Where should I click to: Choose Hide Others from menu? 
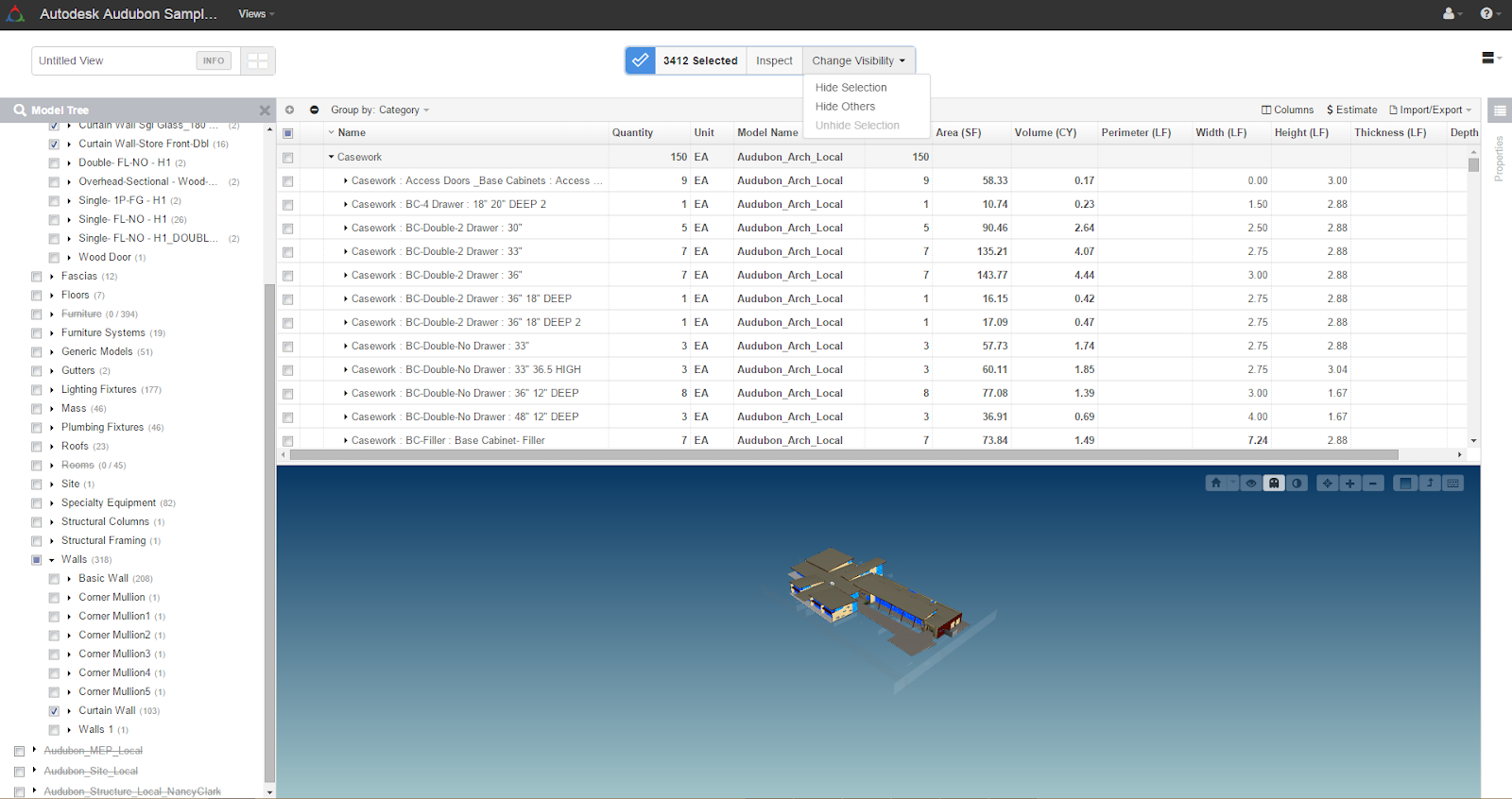click(845, 107)
